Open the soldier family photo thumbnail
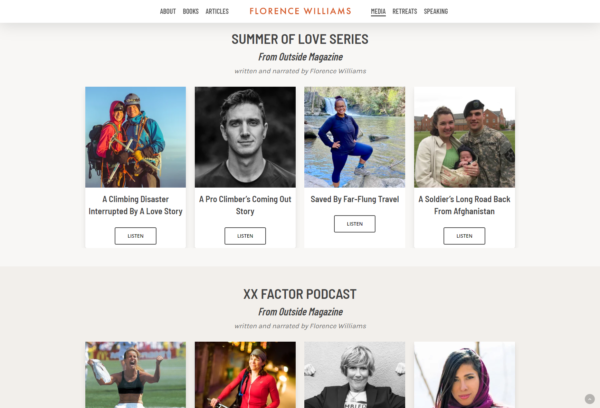Image resolution: width=600 pixels, height=408 pixels. coord(464,137)
